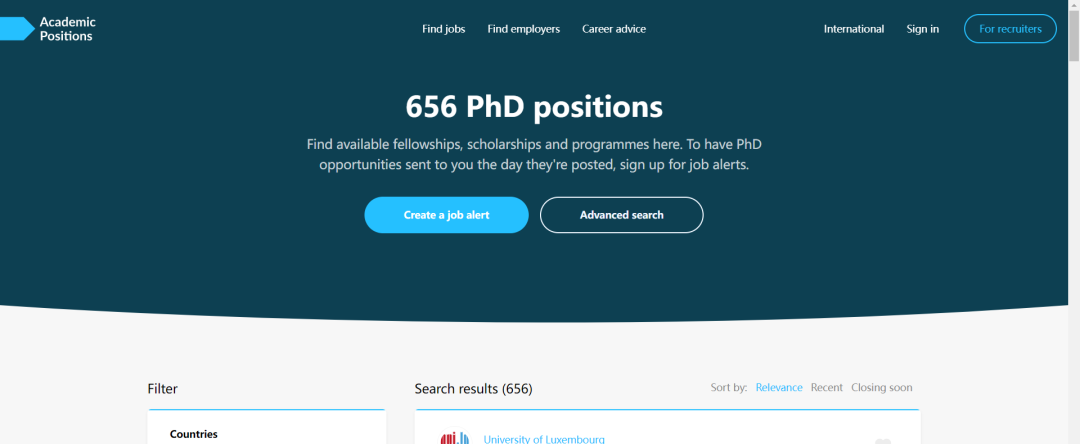The width and height of the screenshot is (1080, 444).
Task: Open the International region selector
Action: click(853, 29)
